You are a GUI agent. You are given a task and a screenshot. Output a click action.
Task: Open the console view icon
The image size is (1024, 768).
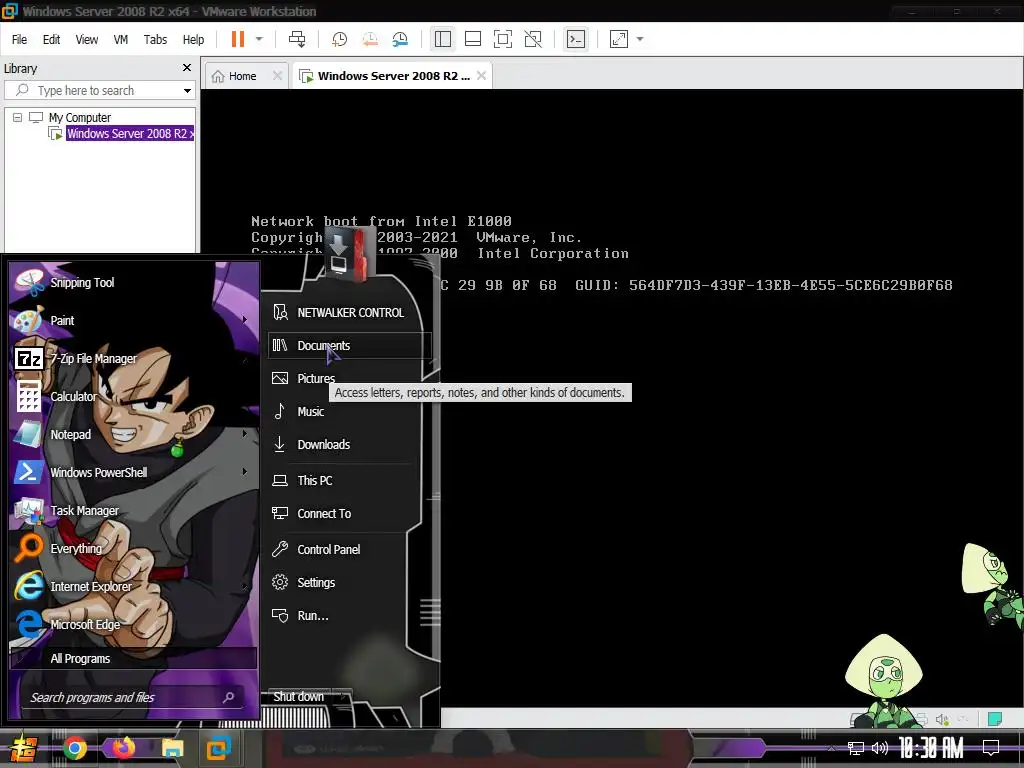pyautogui.click(x=575, y=39)
